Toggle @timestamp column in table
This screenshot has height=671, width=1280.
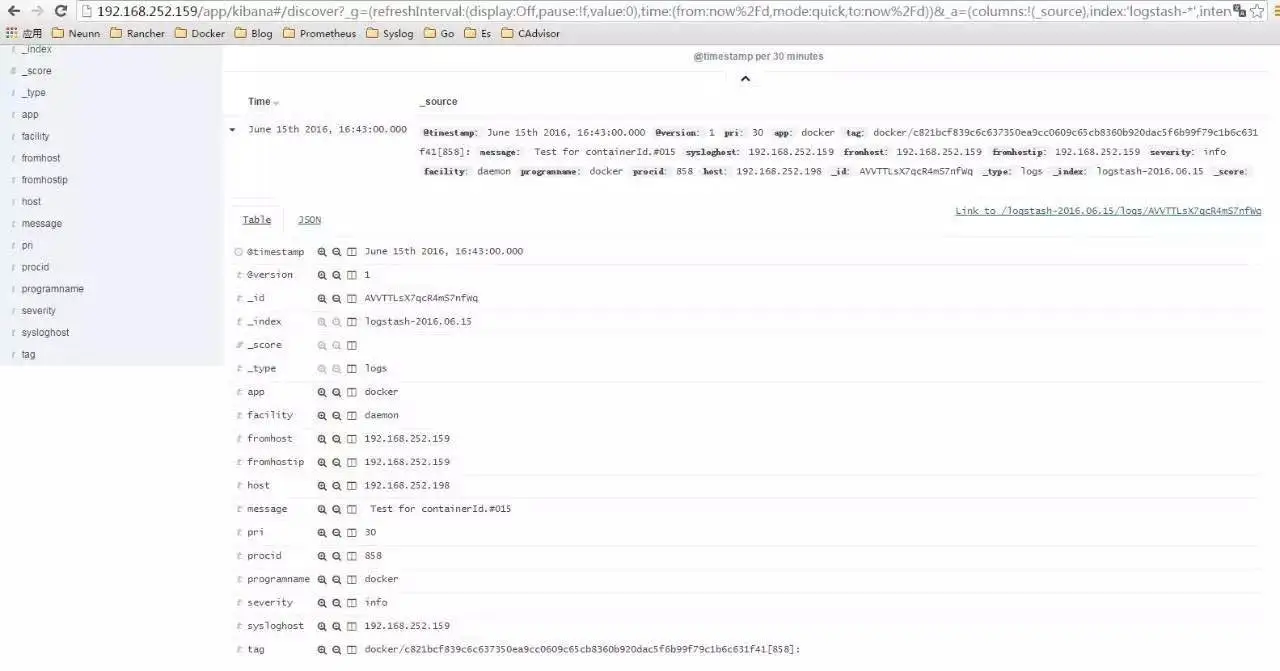tap(352, 252)
